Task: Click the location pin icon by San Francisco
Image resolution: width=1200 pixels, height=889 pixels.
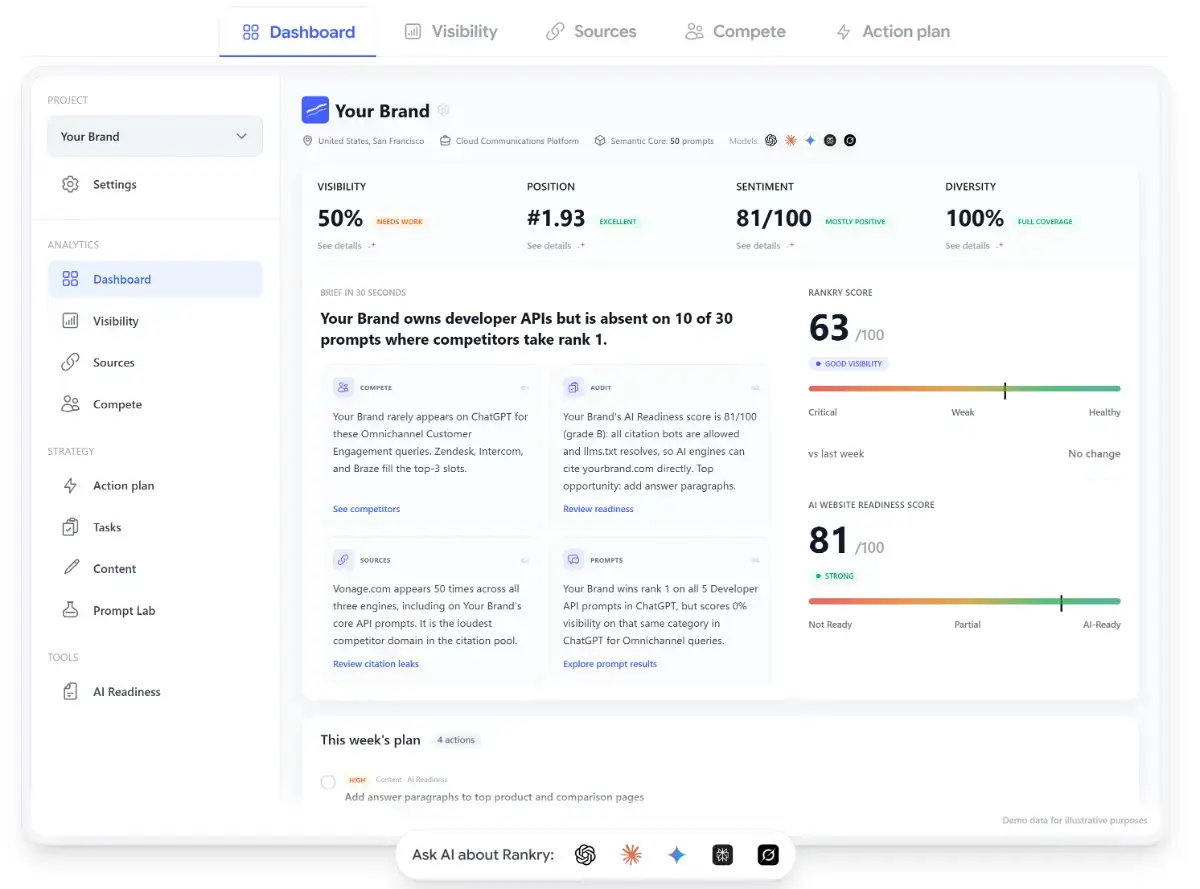Action: pos(308,141)
